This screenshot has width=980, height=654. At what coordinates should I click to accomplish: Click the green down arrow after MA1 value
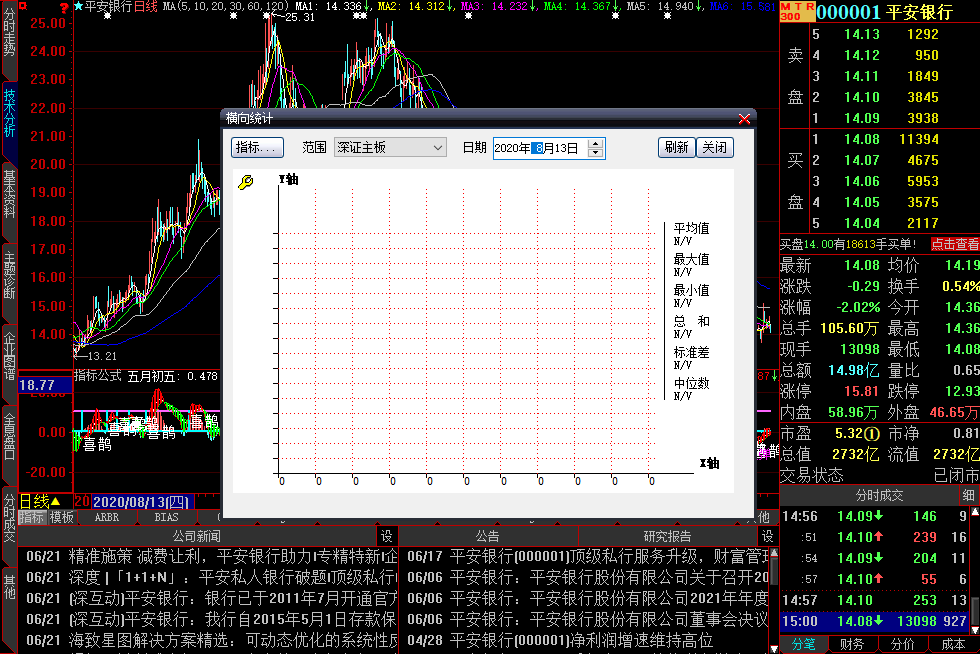point(367,6)
